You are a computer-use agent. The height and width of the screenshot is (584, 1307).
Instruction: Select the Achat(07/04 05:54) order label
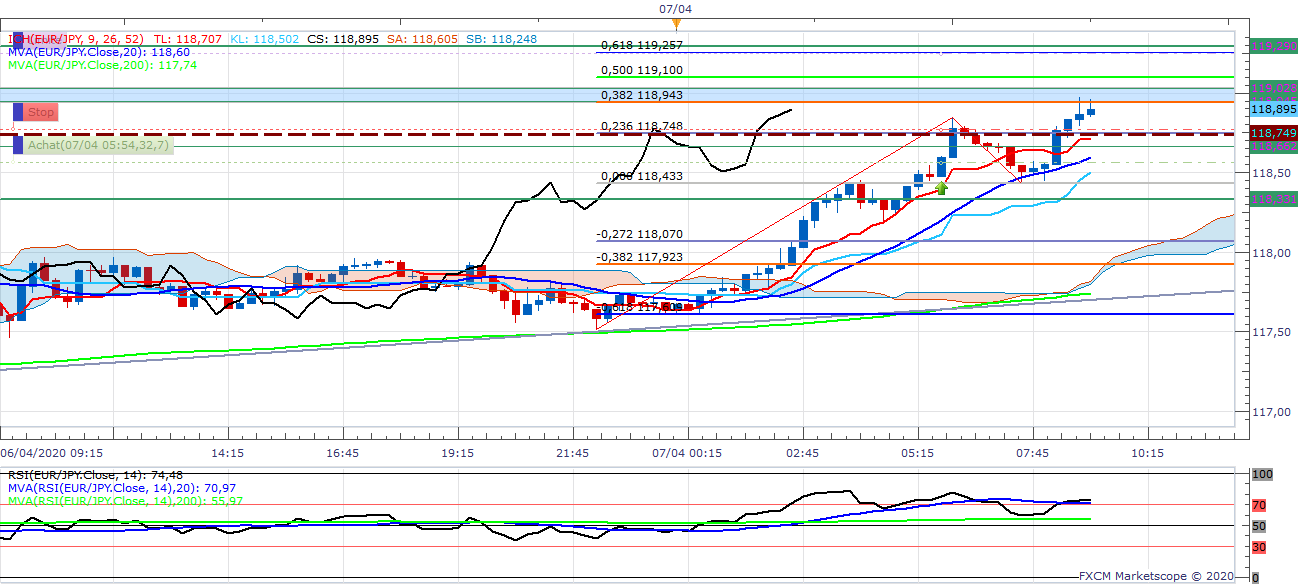click(x=98, y=145)
